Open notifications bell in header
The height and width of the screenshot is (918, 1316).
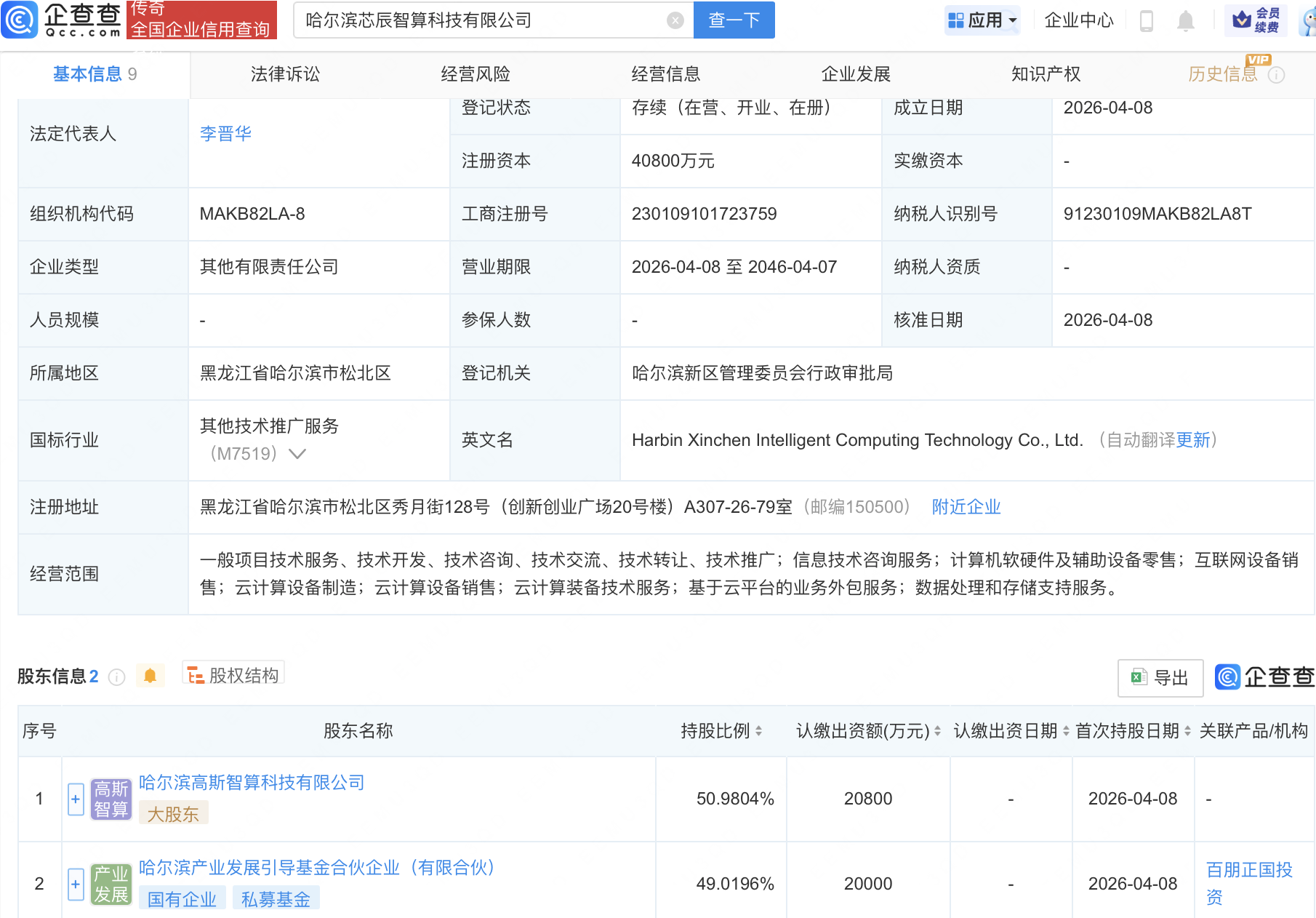click(1185, 21)
